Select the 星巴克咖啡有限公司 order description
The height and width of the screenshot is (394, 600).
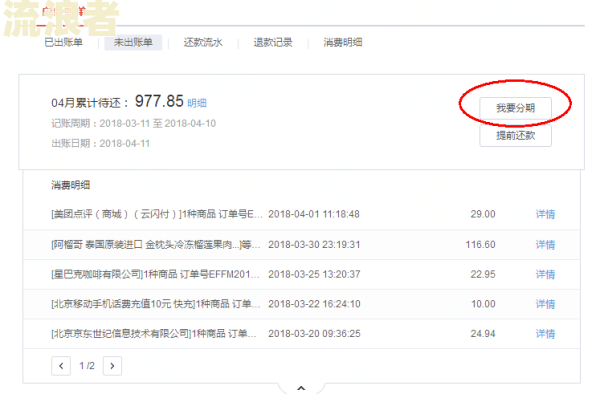point(155,274)
